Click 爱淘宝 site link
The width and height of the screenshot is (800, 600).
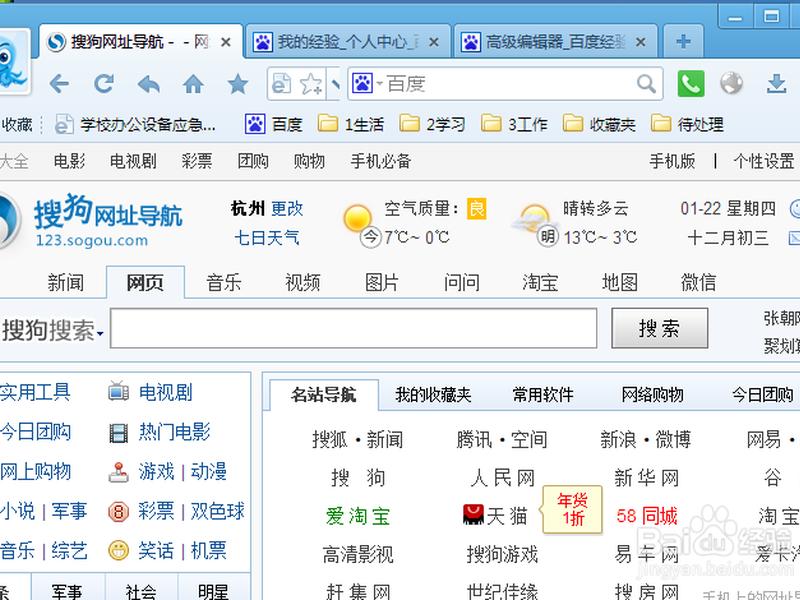coord(358,516)
